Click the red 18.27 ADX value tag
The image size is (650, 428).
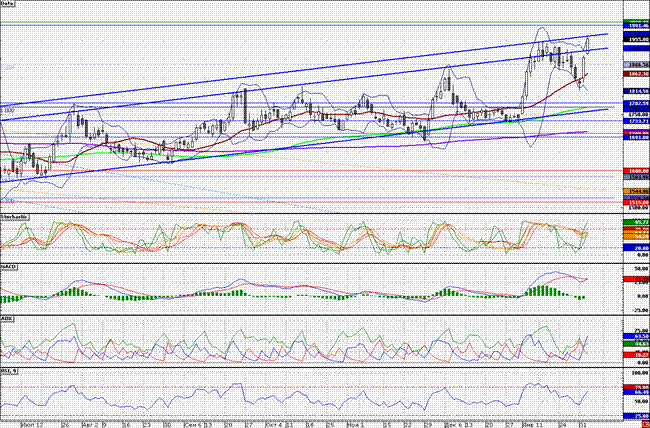pos(636,355)
